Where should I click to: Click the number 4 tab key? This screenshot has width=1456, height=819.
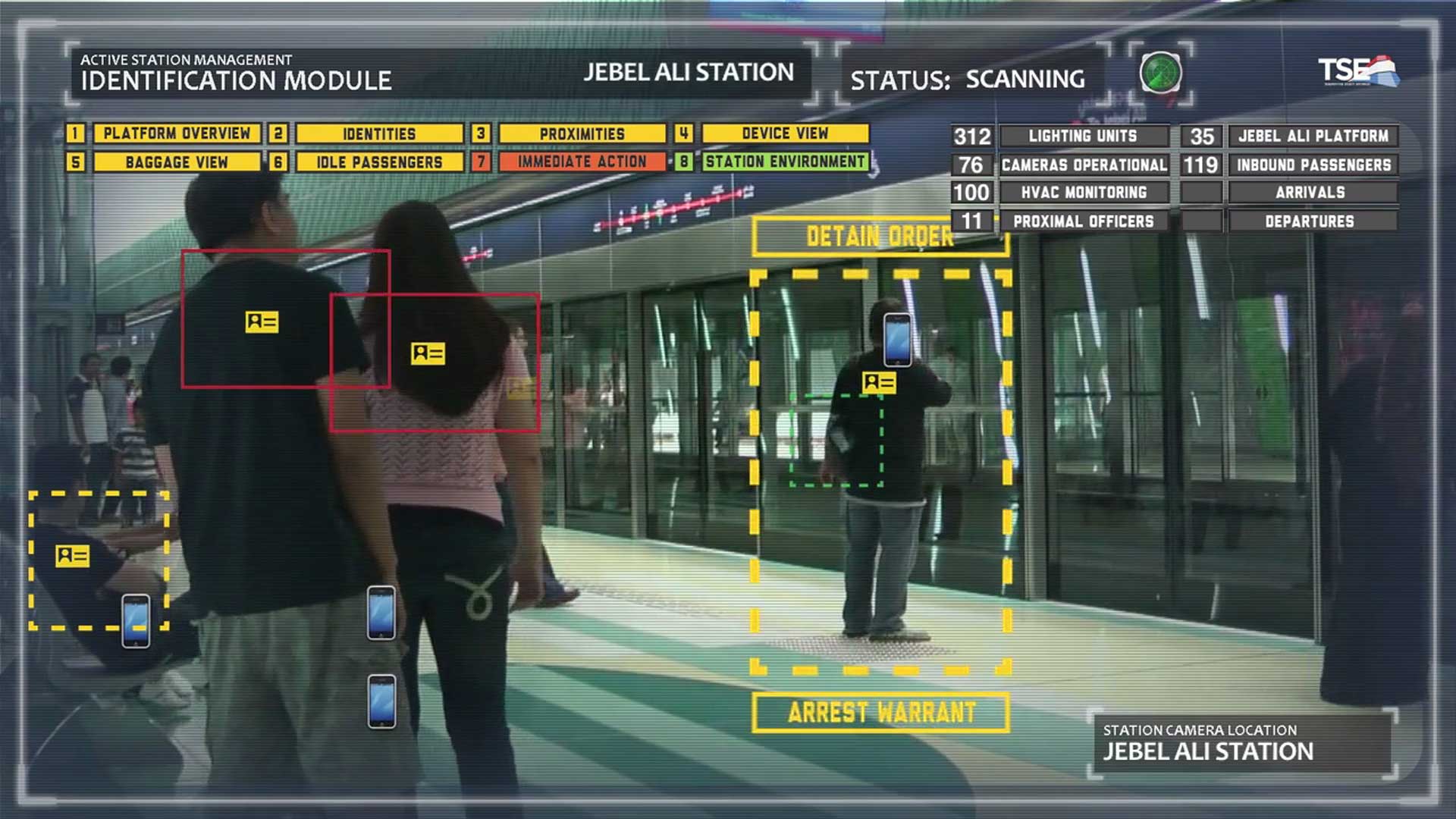[684, 133]
